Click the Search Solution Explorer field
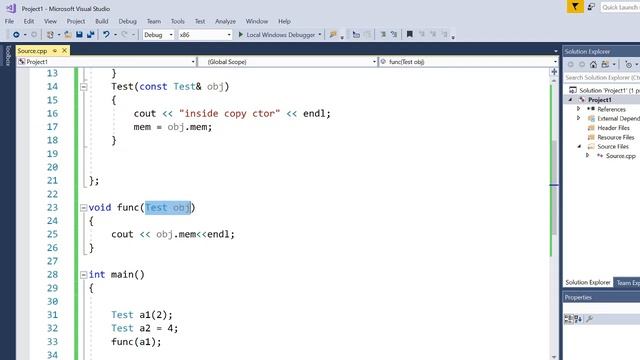This screenshot has width=640, height=360. click(602, 78)
